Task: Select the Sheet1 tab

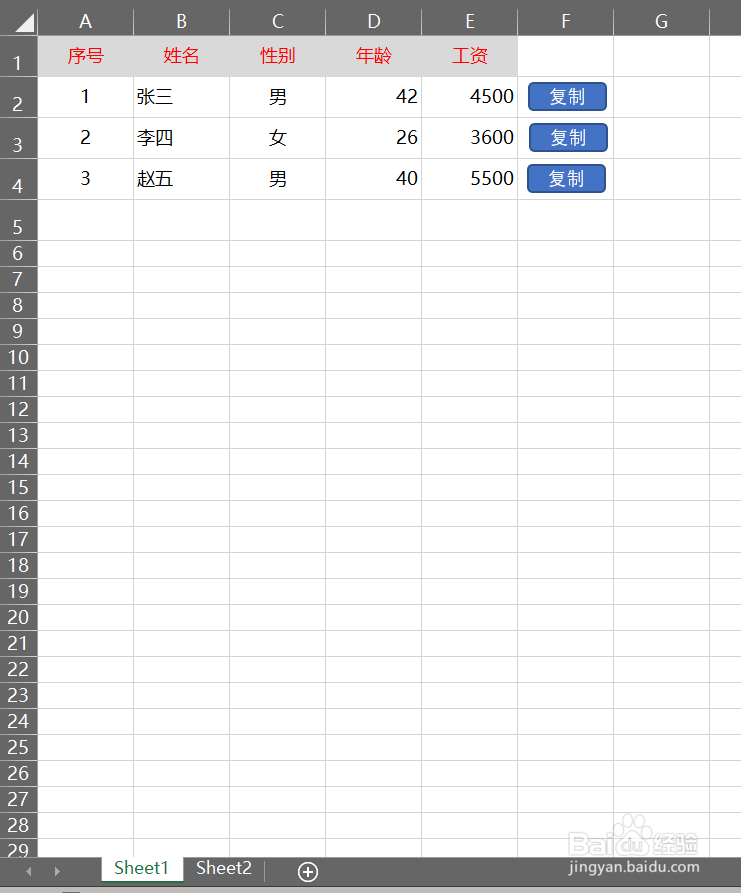Action: coord(142,868)
